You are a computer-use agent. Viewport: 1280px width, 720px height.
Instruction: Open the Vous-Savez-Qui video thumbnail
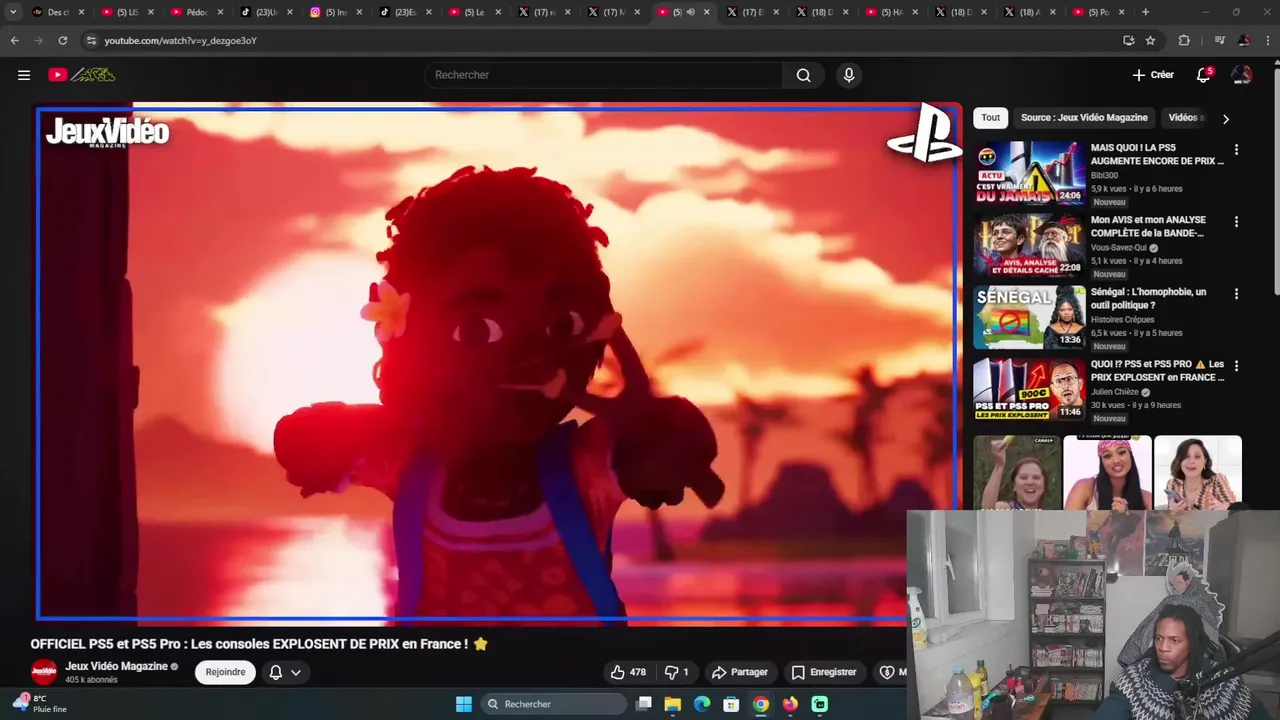point(1029,245)
